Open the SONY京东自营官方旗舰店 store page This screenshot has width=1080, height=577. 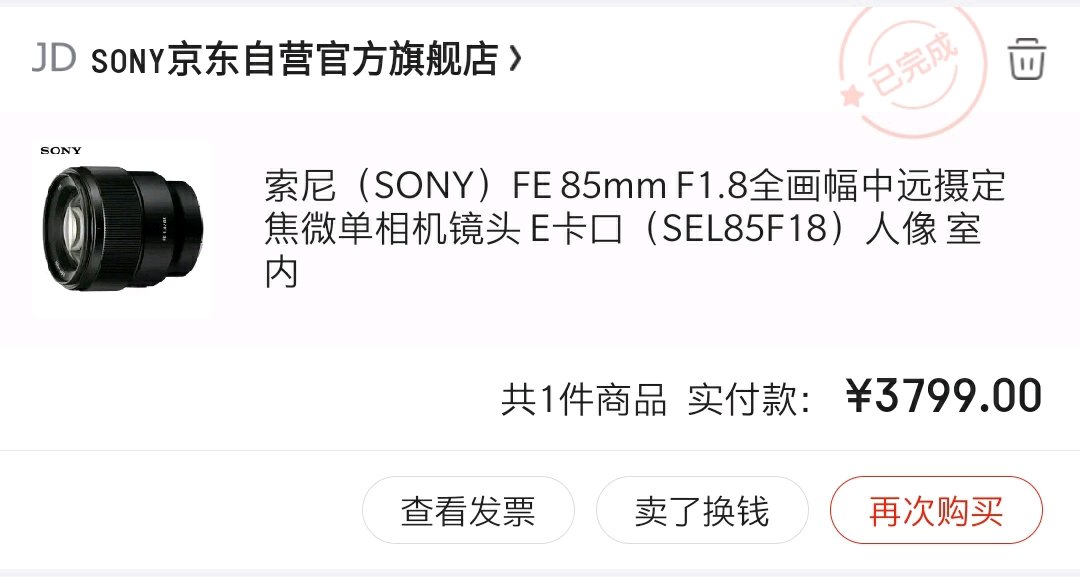[x=294, y=60]
